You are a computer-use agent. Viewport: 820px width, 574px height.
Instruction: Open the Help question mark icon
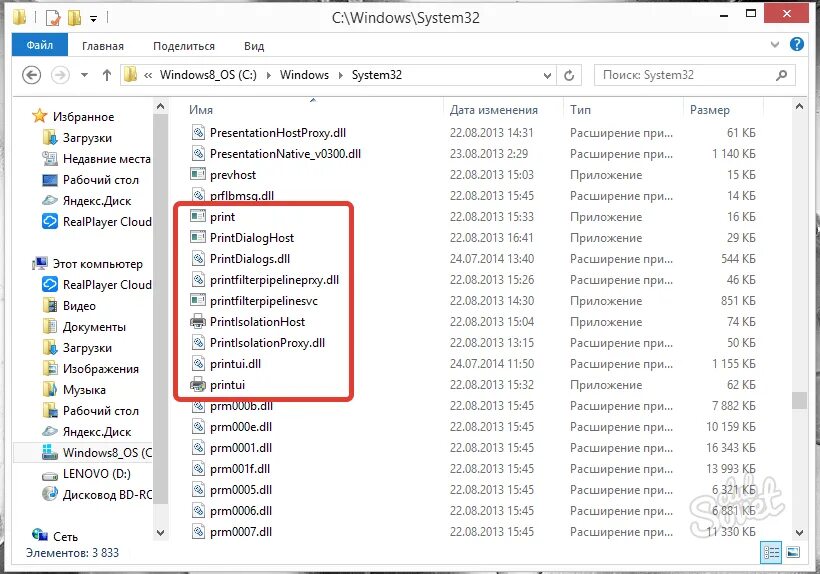[796, 44]
